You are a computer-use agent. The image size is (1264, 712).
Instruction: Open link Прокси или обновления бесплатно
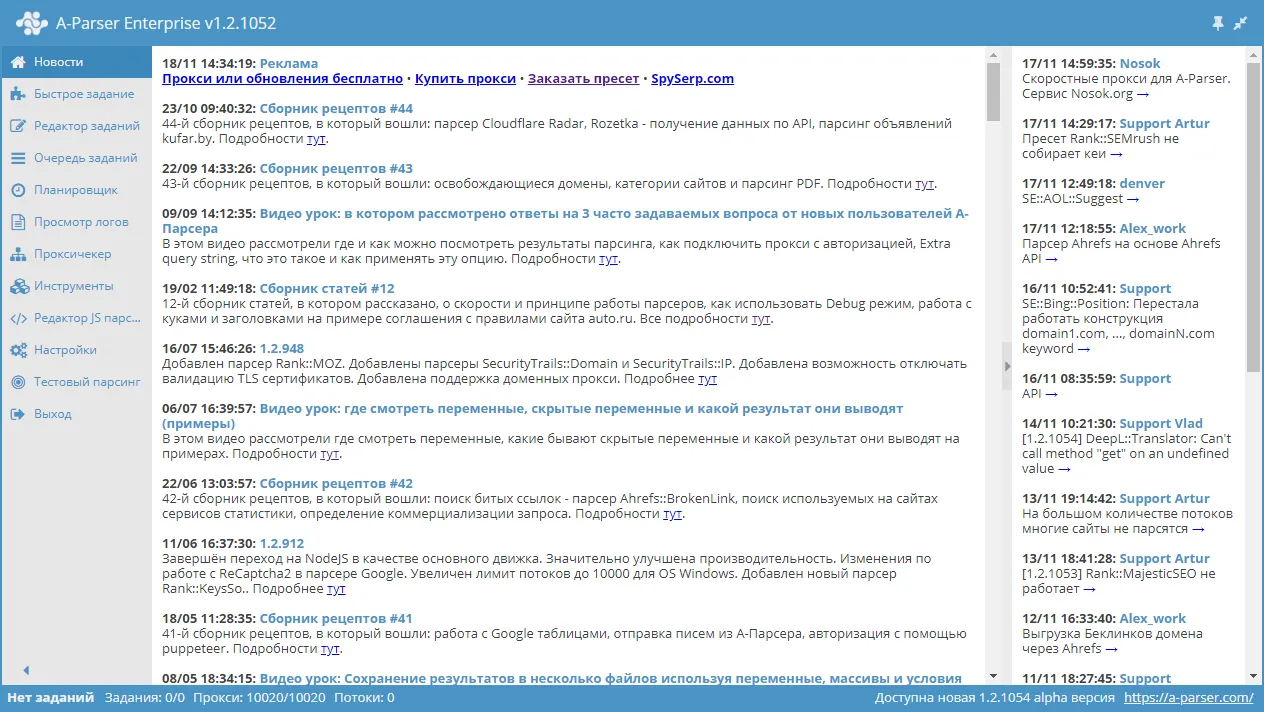[x=282, y=79]
